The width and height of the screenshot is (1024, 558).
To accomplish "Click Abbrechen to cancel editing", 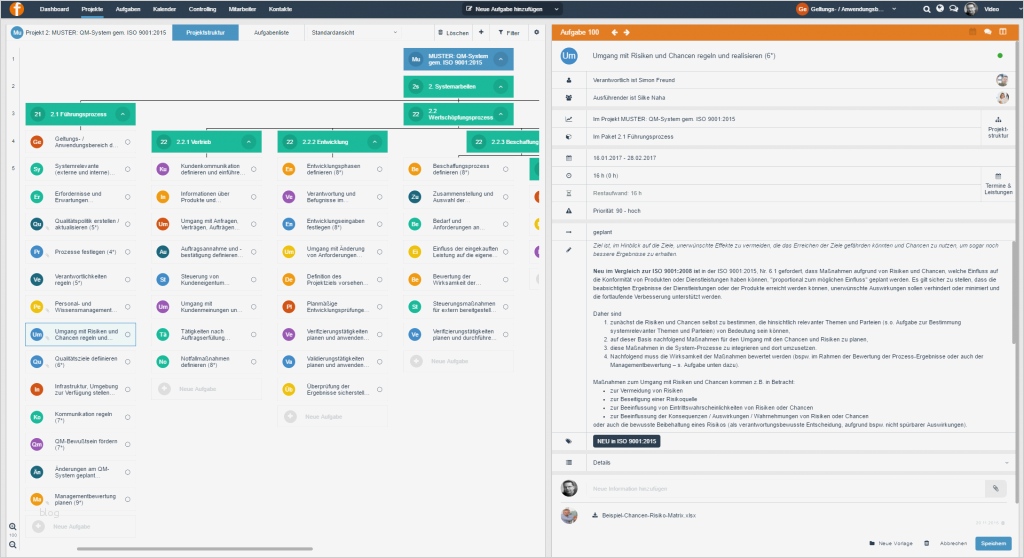I will (x=953, y=543).
